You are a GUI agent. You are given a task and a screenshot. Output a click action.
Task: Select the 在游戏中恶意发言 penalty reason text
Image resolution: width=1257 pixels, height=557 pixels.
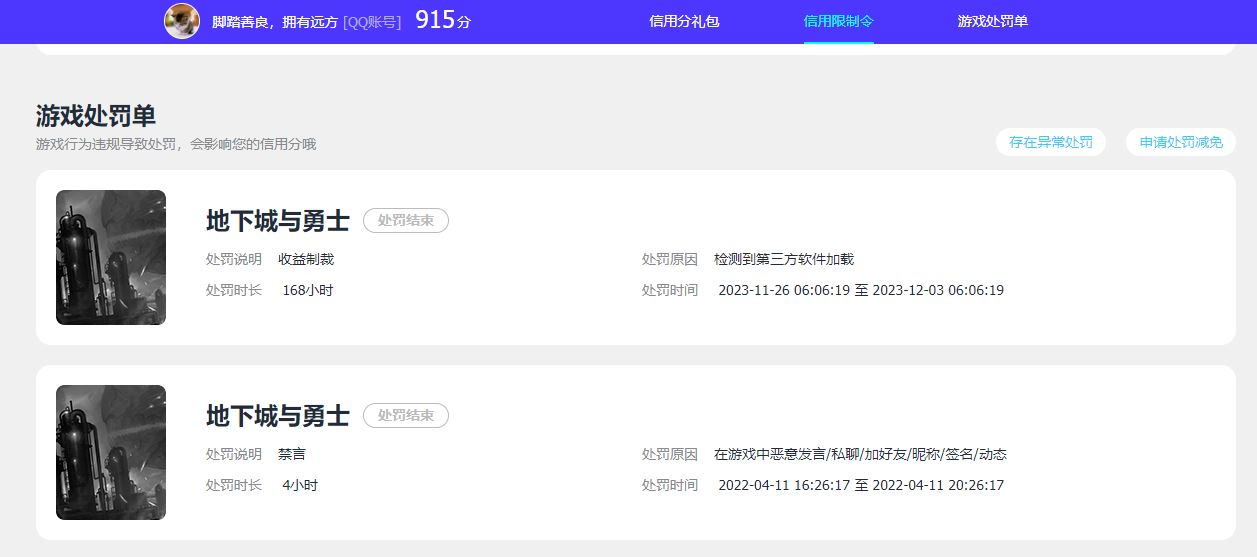860,454
